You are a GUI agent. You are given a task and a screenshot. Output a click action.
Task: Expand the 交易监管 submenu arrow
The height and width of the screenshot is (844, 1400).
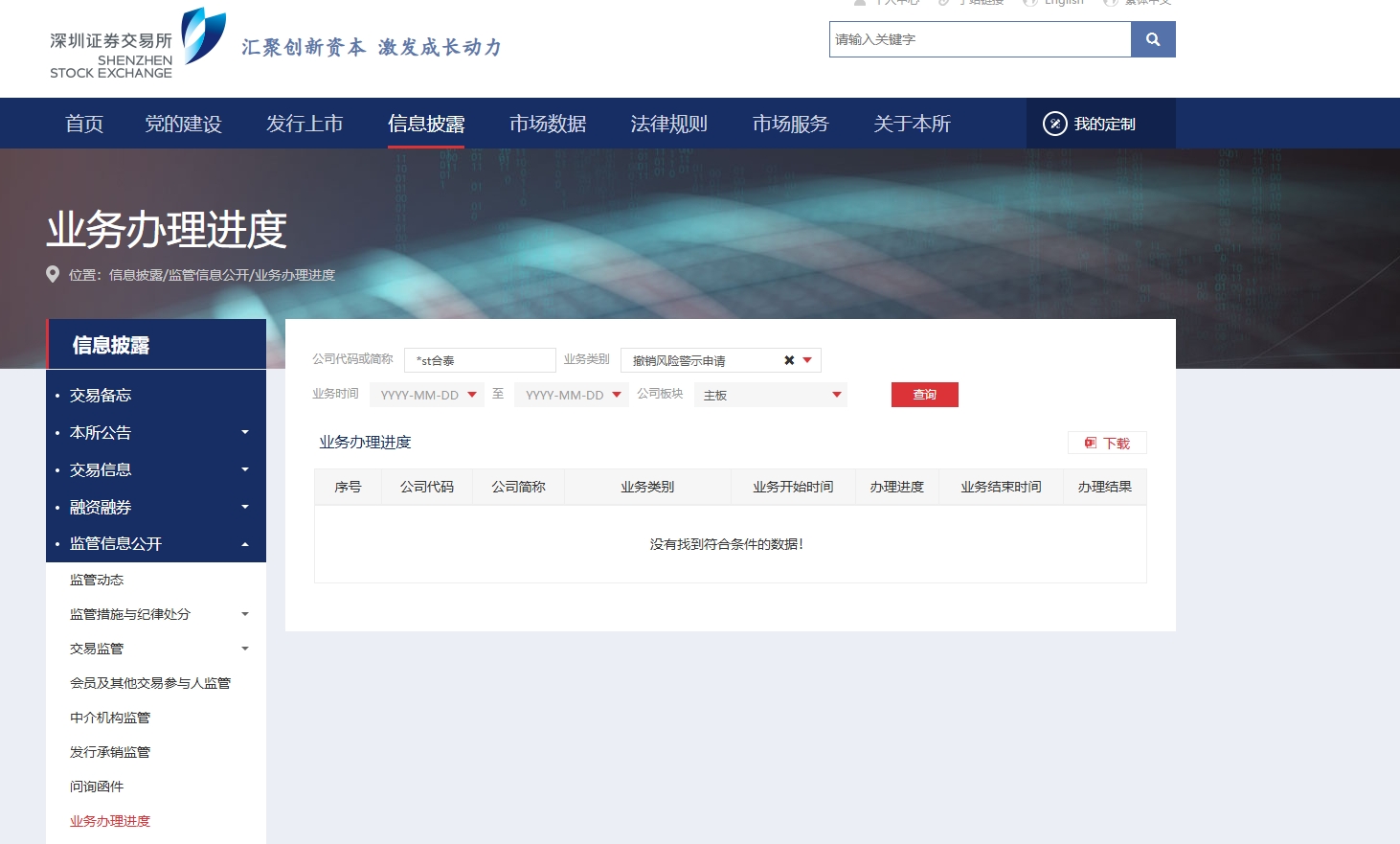(245, 649)
